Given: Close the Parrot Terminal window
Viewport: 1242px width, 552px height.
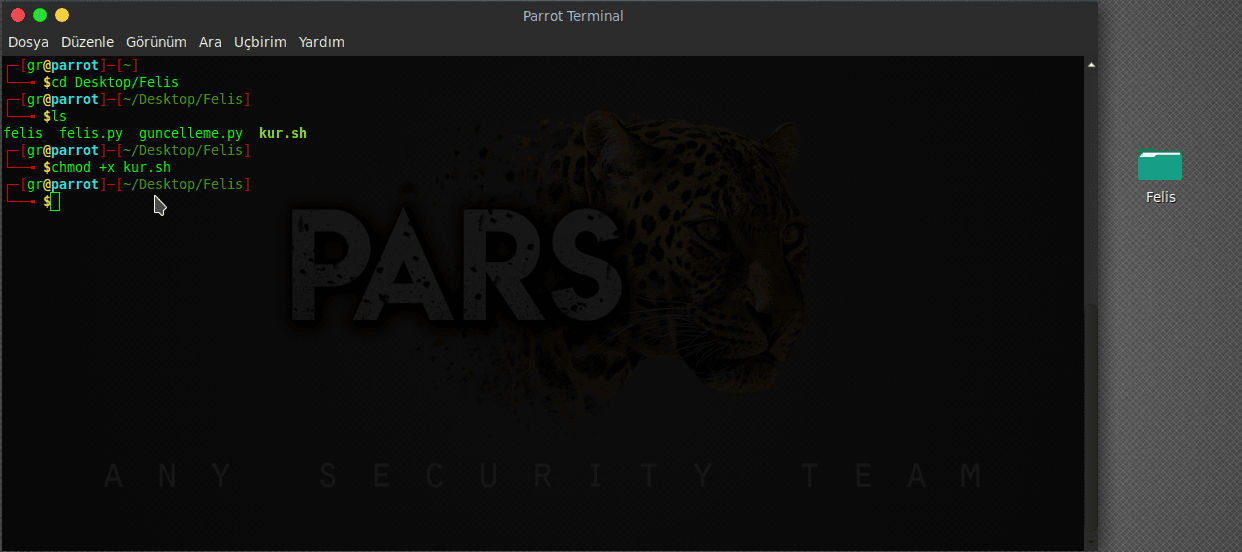Looking at the screenshot, I should coord(18,15).
